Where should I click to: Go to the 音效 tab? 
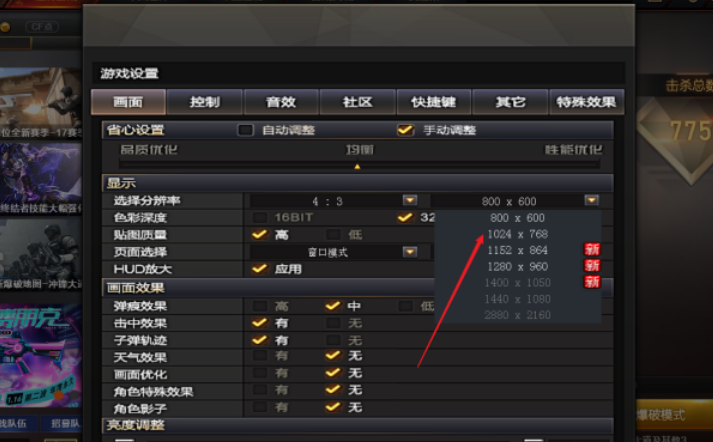click(x=281, y=102)
